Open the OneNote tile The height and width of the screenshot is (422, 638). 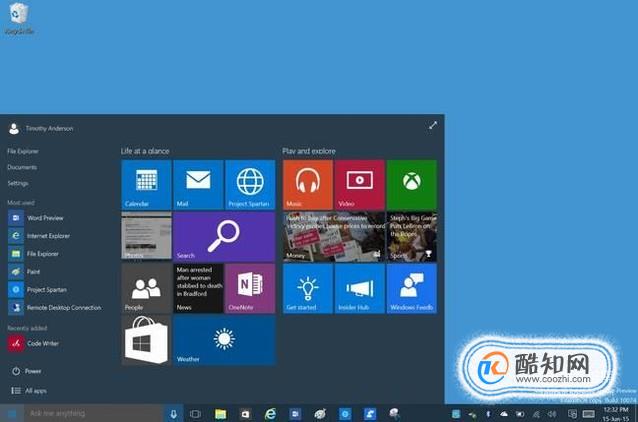pos(250,289)
